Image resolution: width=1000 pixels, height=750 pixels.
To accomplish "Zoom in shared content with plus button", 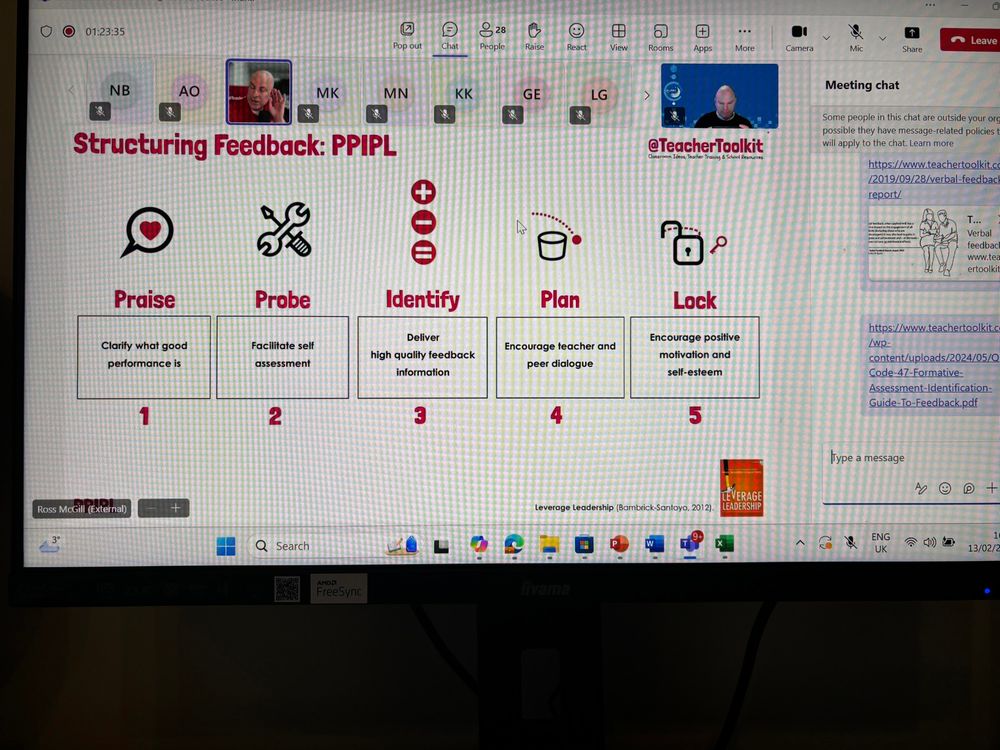I will [176, 508].
